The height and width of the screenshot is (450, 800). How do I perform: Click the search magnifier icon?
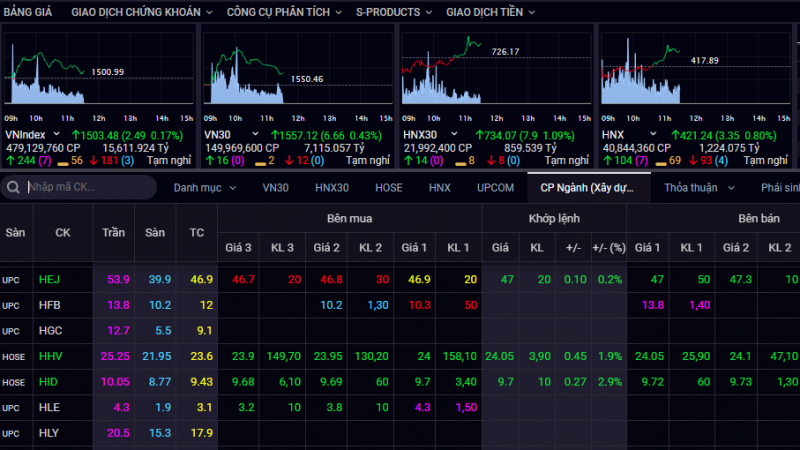pos(13,187)
